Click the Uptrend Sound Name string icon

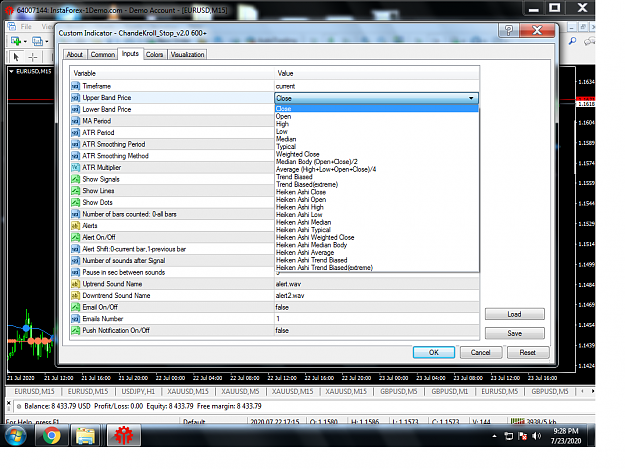[76, 284]
